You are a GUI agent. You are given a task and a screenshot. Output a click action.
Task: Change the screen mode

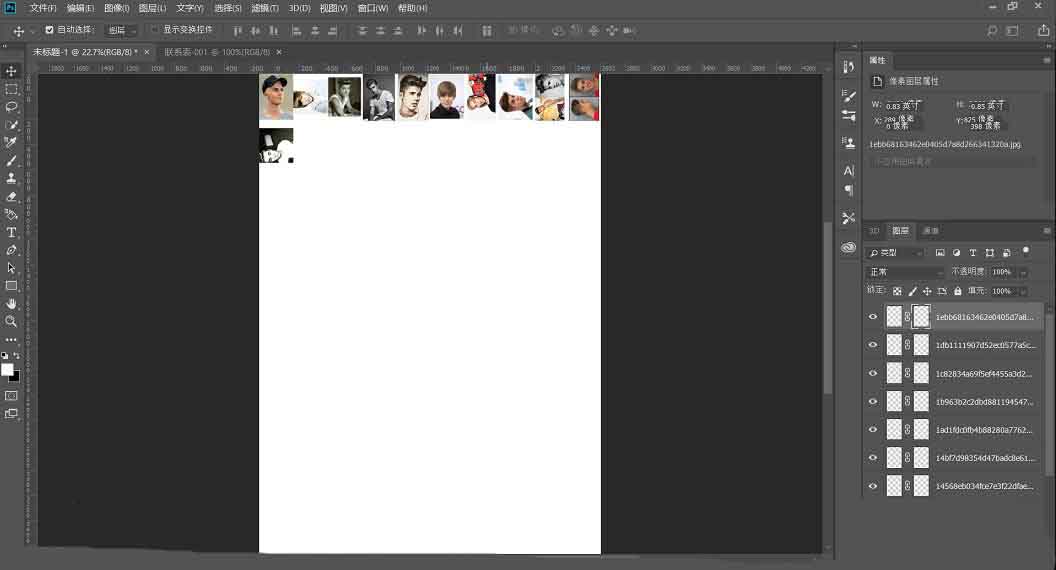click(11, 414)
